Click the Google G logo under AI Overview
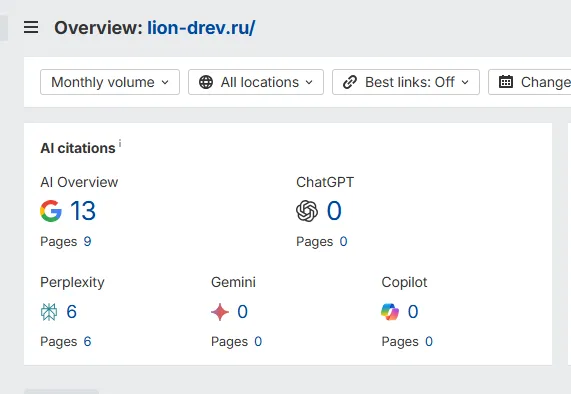Viewport: 571px width, 394px height. [51, 211]
